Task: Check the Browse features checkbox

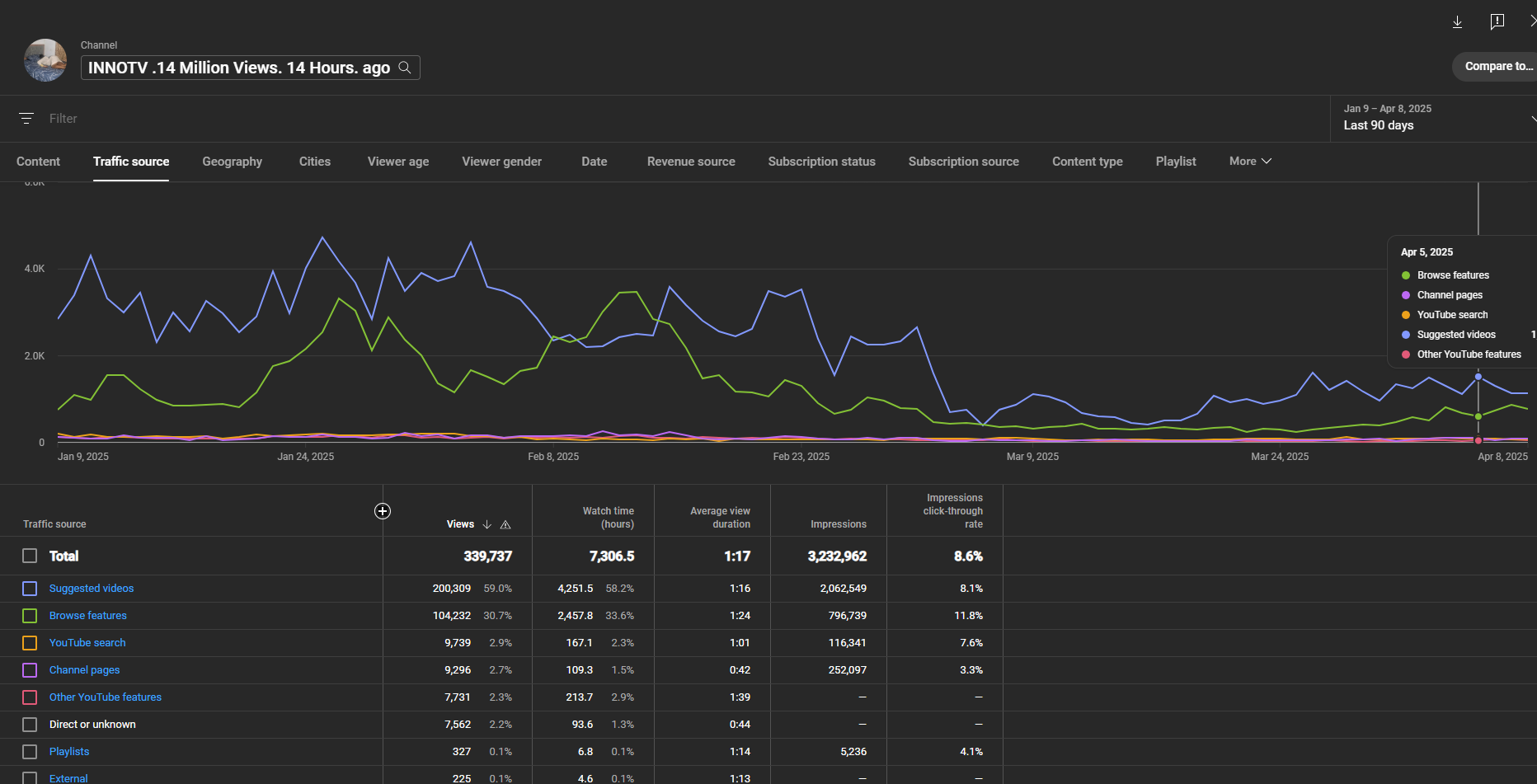Action: (x=30, y=616)
